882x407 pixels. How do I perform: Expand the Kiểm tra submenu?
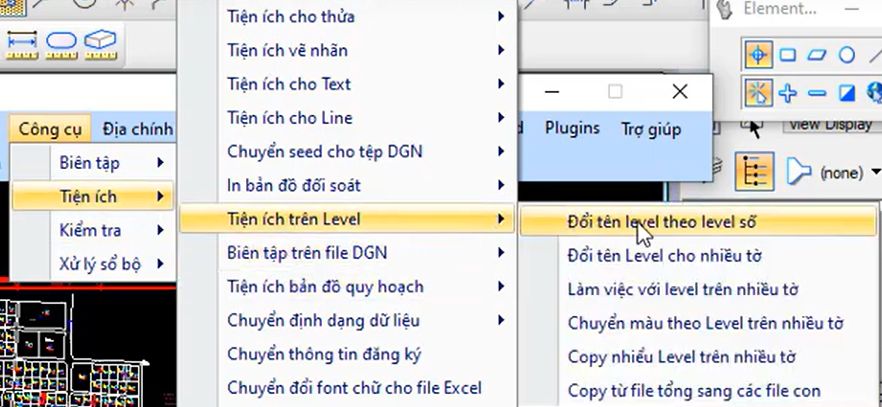coord(92,230)
